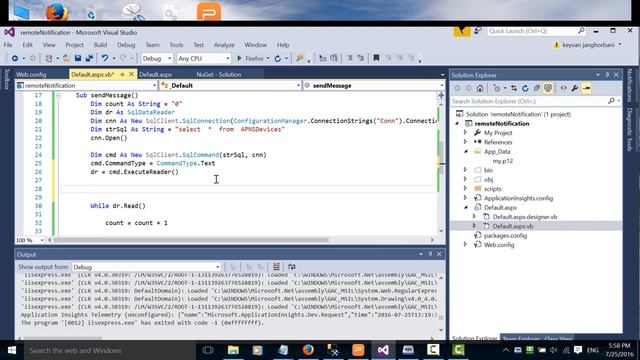Image resolution: width=640 pixels, height=360 pixels.
Task: Open the Any CPU platform dropdown
Action: pos(204,58)
